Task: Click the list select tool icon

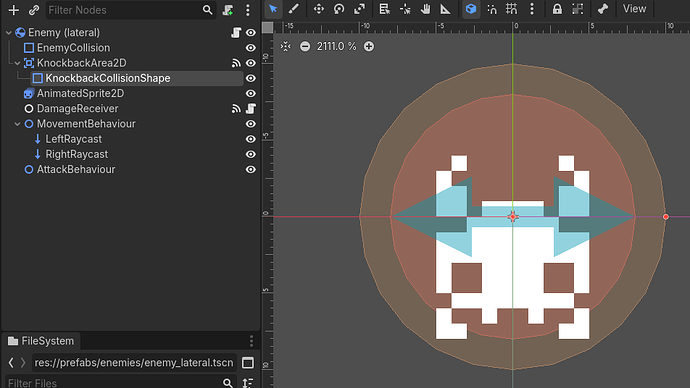Action: point(385,9)
